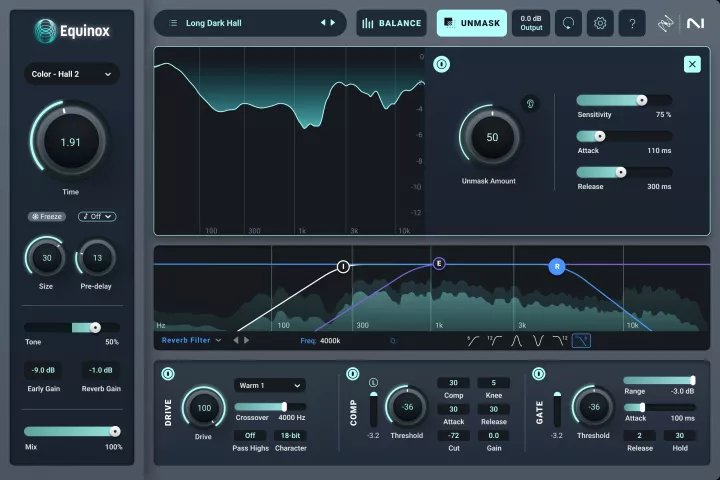Image resolution: width=720 pixels, height=480 pixels.
Task: Click the Crossover slider handle
Action: pos(284,407)
